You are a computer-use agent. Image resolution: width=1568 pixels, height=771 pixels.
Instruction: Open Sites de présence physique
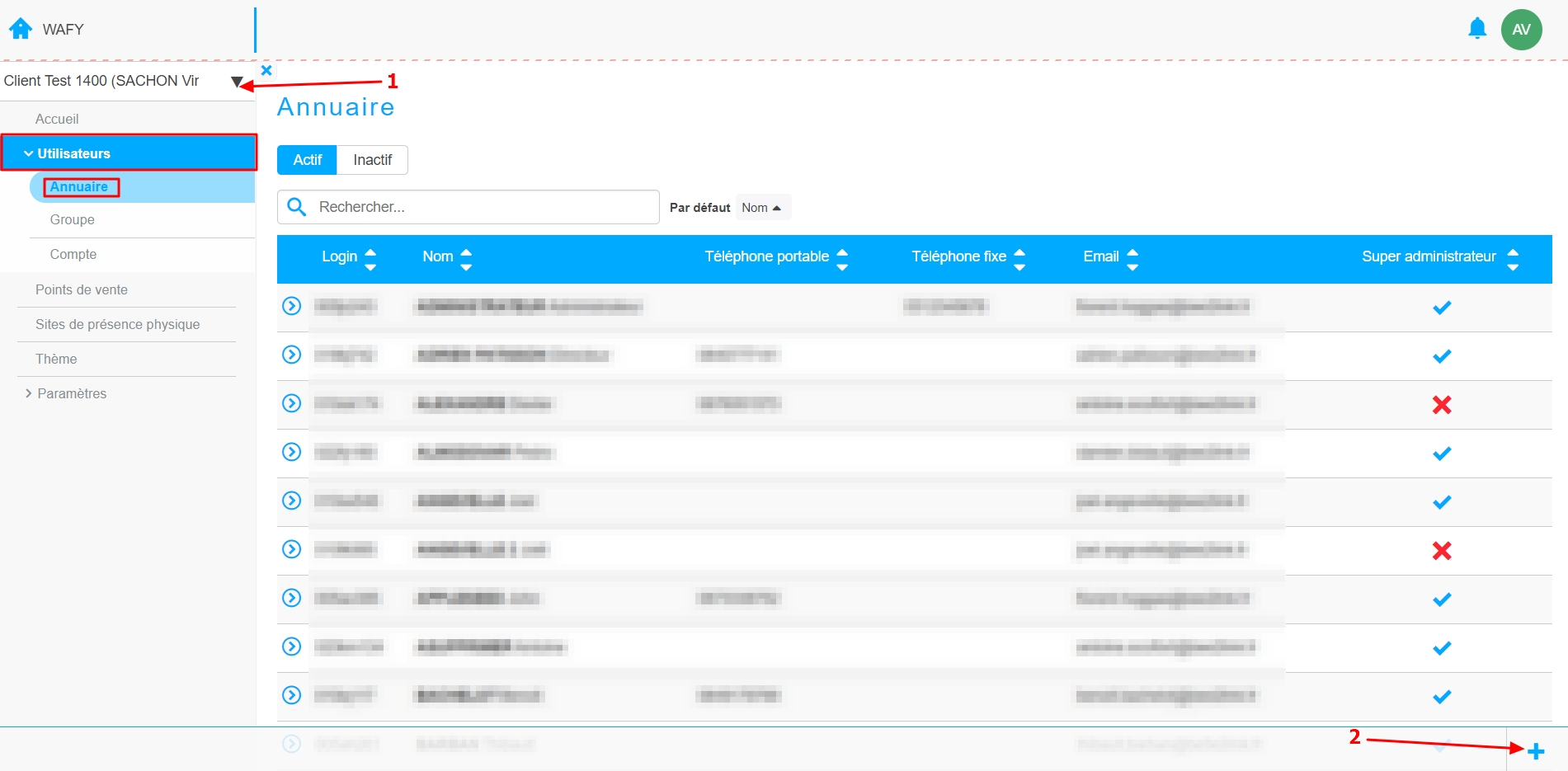tap(117, 324)
